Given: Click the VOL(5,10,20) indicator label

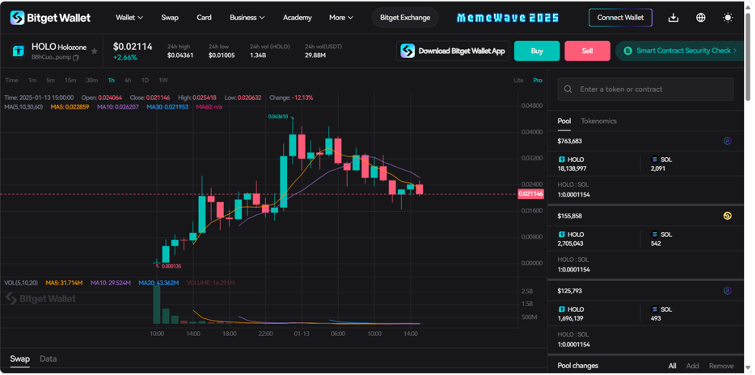Looking at the screenshot, I should click(x=21, y=283).
